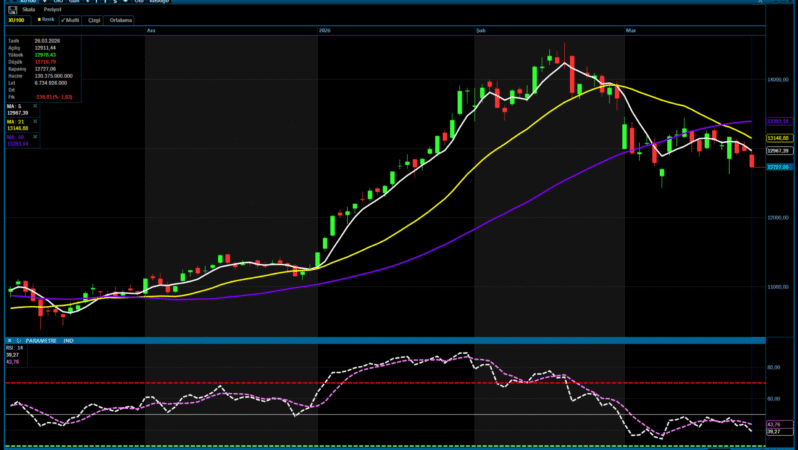Image resolution: width=798 pixels, height=450 pixels.
Task: Open the Periyot menu
Action: (52, 9)
